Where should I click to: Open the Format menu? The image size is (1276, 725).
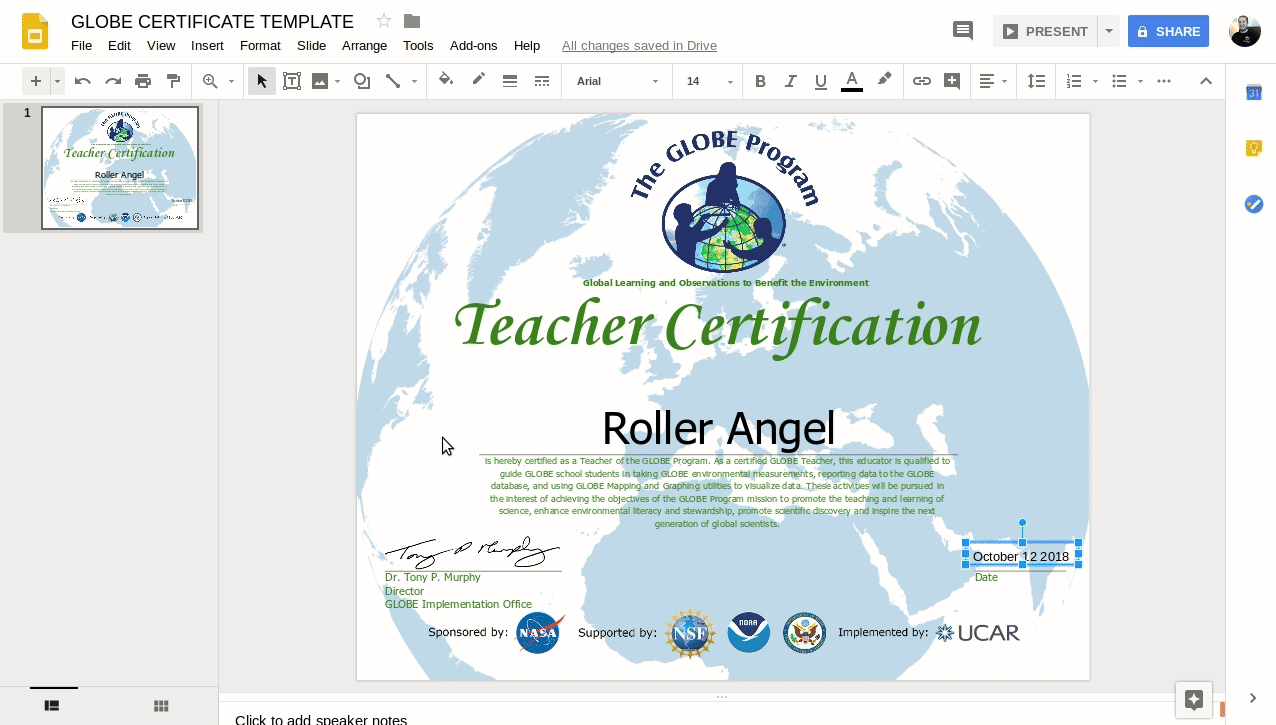(260, 45)
